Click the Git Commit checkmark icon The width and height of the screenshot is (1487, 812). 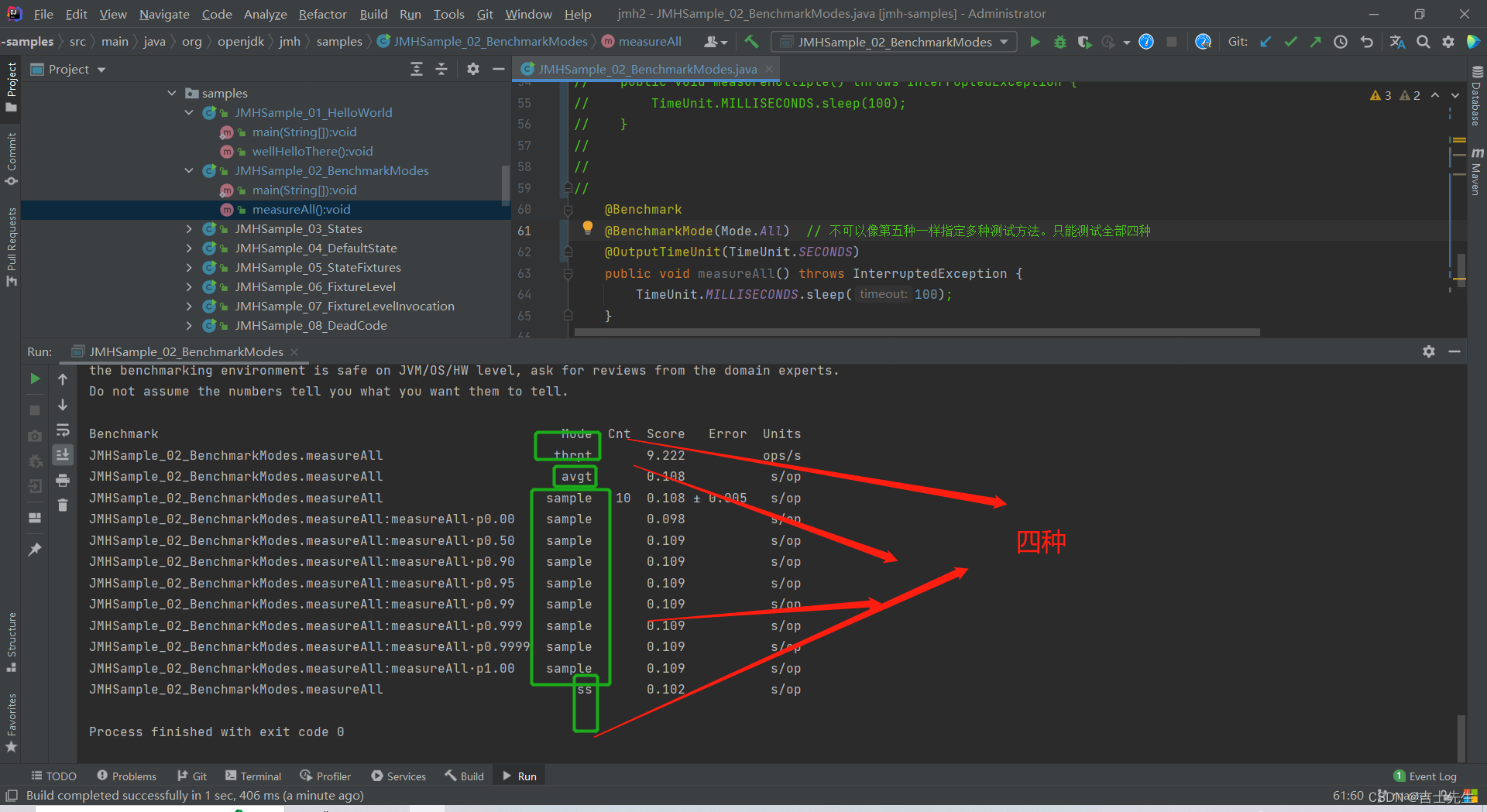point(1290,42)
